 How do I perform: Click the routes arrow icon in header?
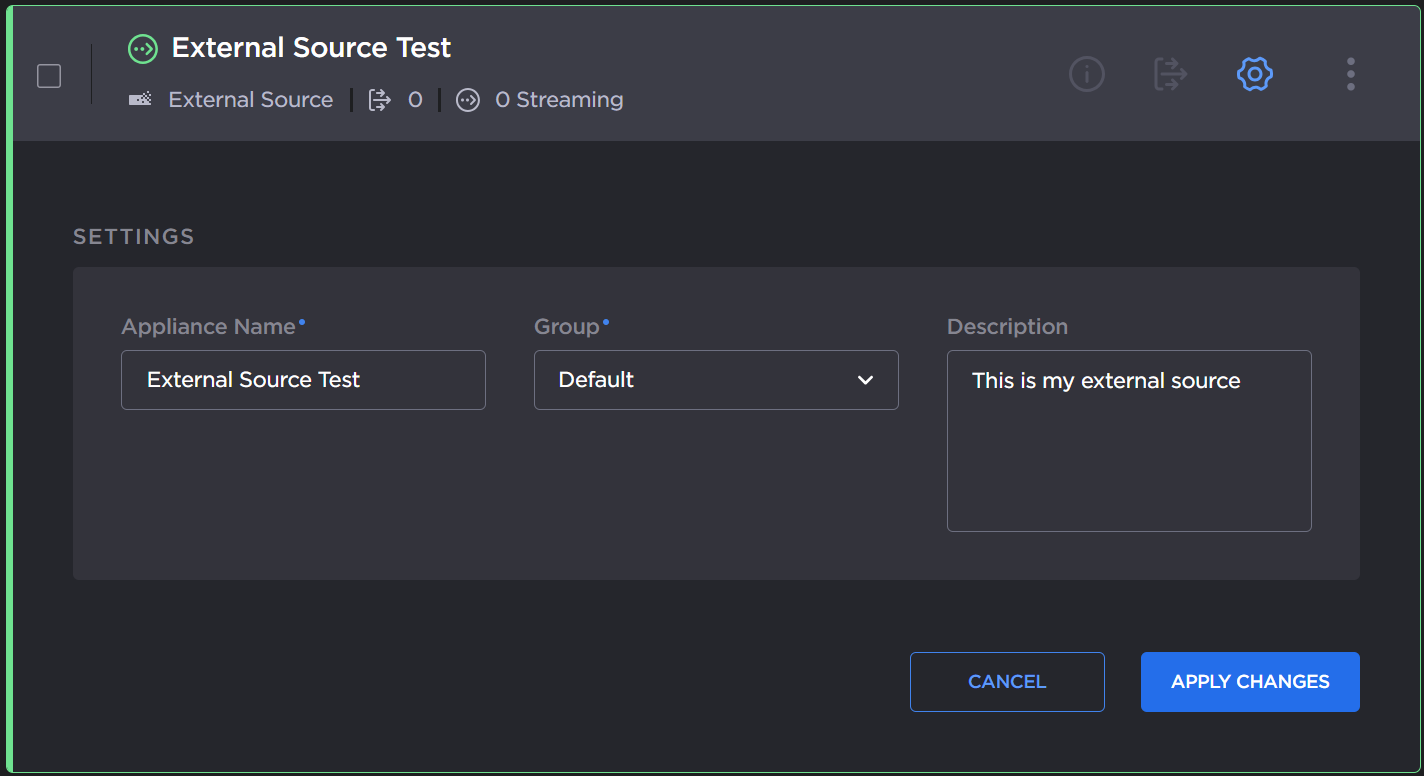(1170, 74)
